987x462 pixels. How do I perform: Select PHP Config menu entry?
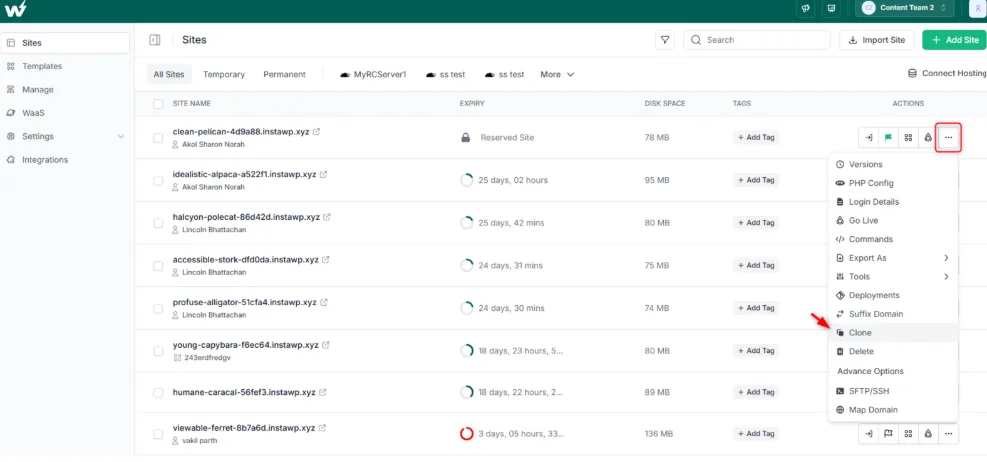click(893, 183)
